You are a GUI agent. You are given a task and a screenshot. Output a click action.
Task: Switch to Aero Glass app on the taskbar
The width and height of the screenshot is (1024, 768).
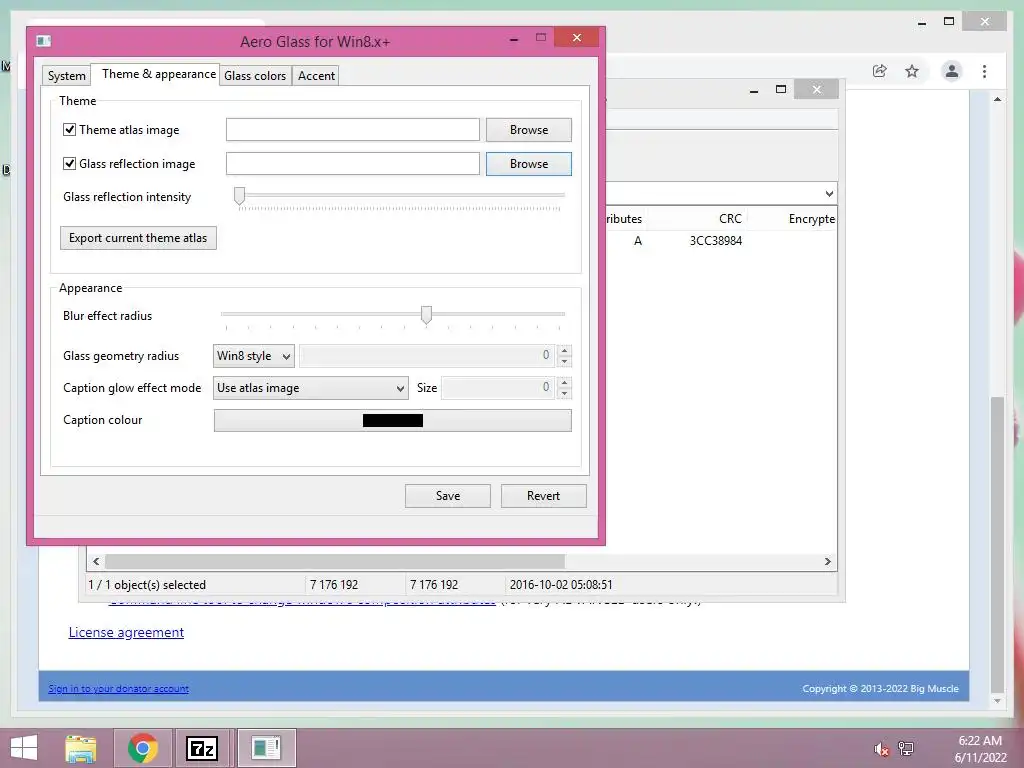pyautogui.click(x=266, y=748)
